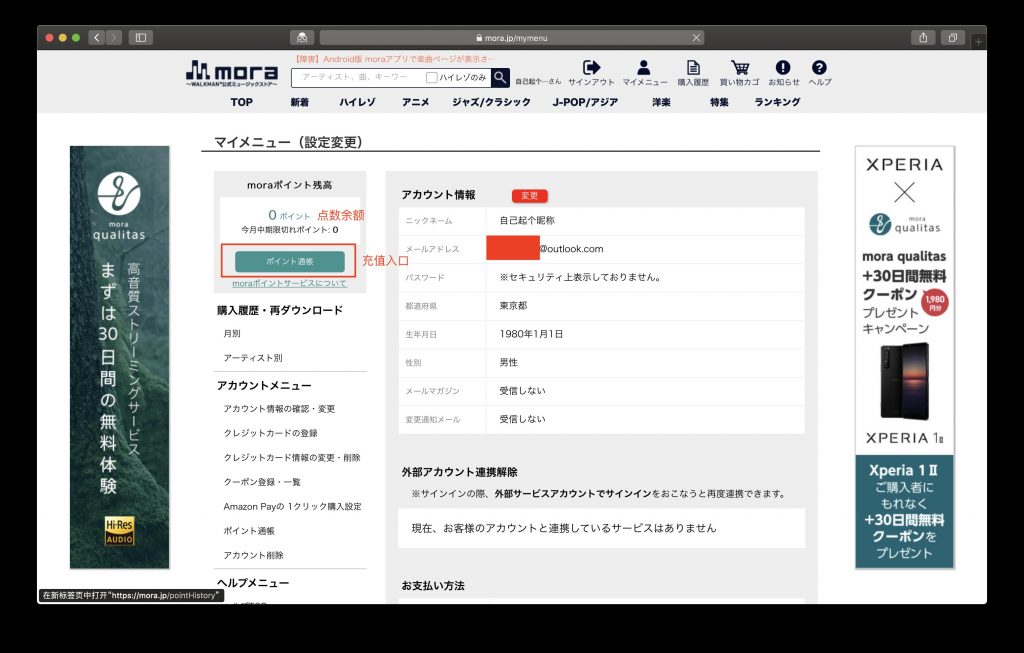Click the 外部アカウント連携解除 heading

[459, 472]
